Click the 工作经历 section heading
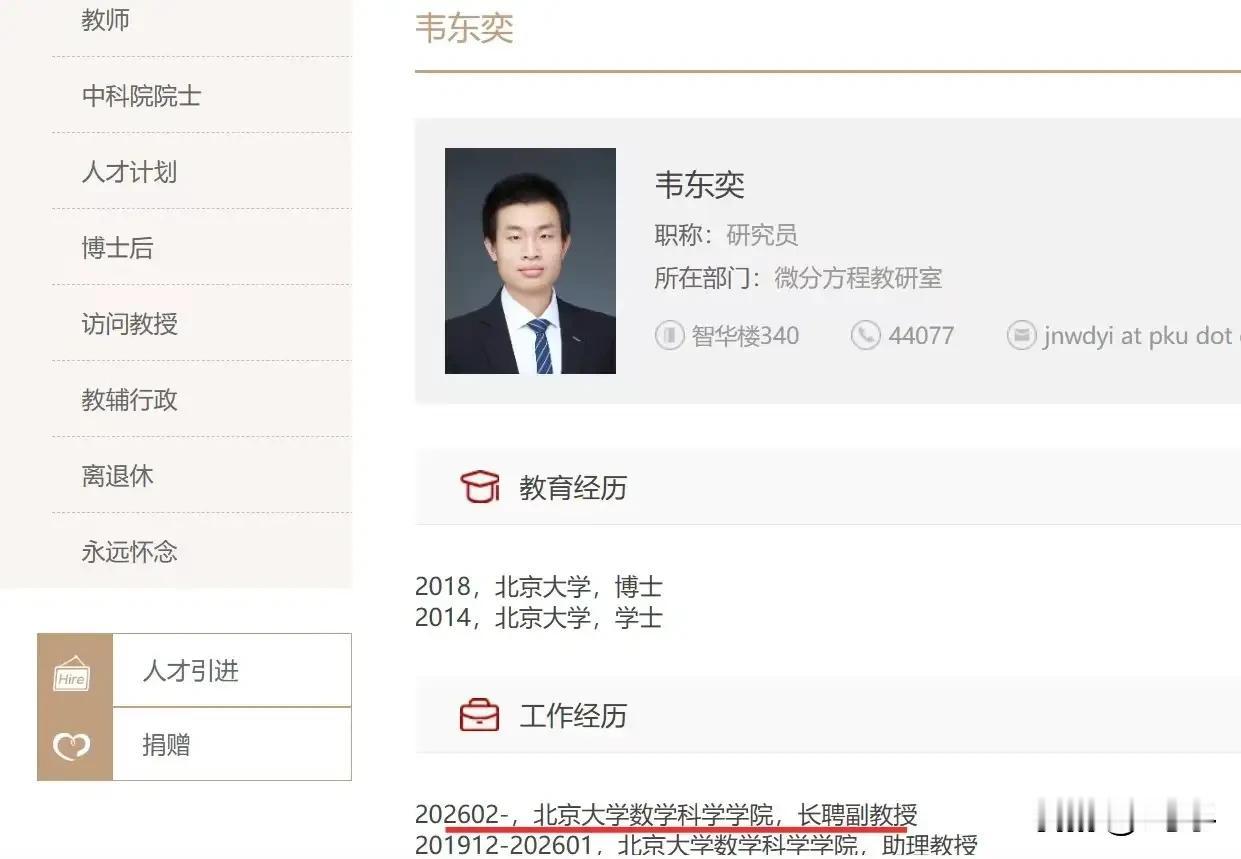Screen dimensions: 1241x859 point(573,716)
